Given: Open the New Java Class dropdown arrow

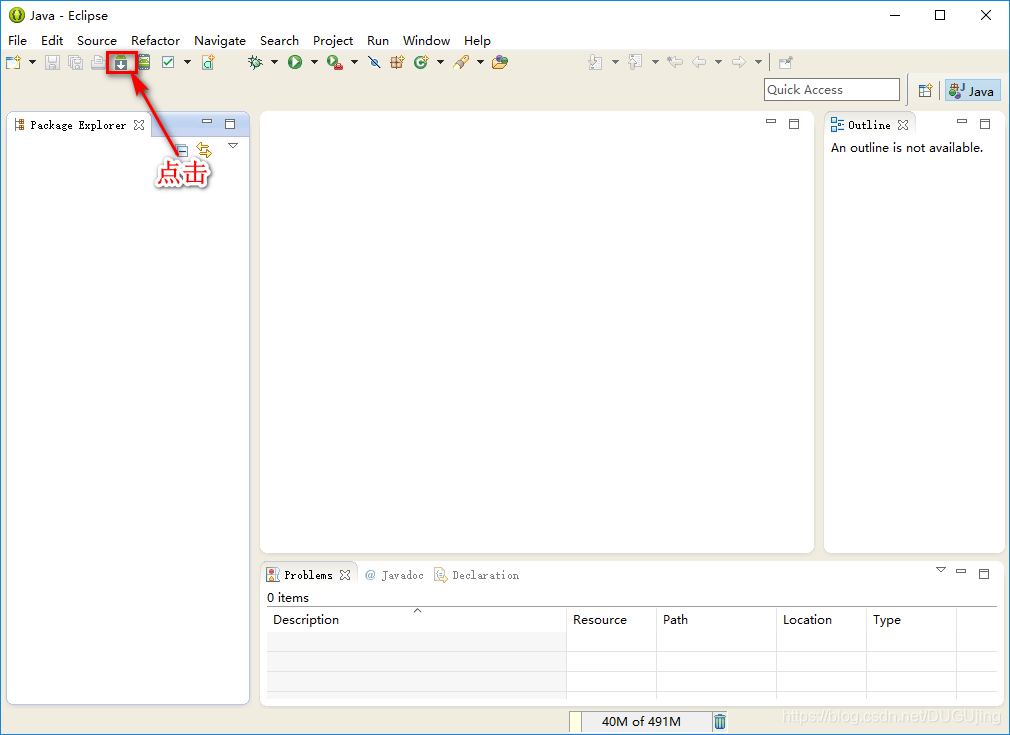Looking at the screenshot, I should [x=441, y=62].
